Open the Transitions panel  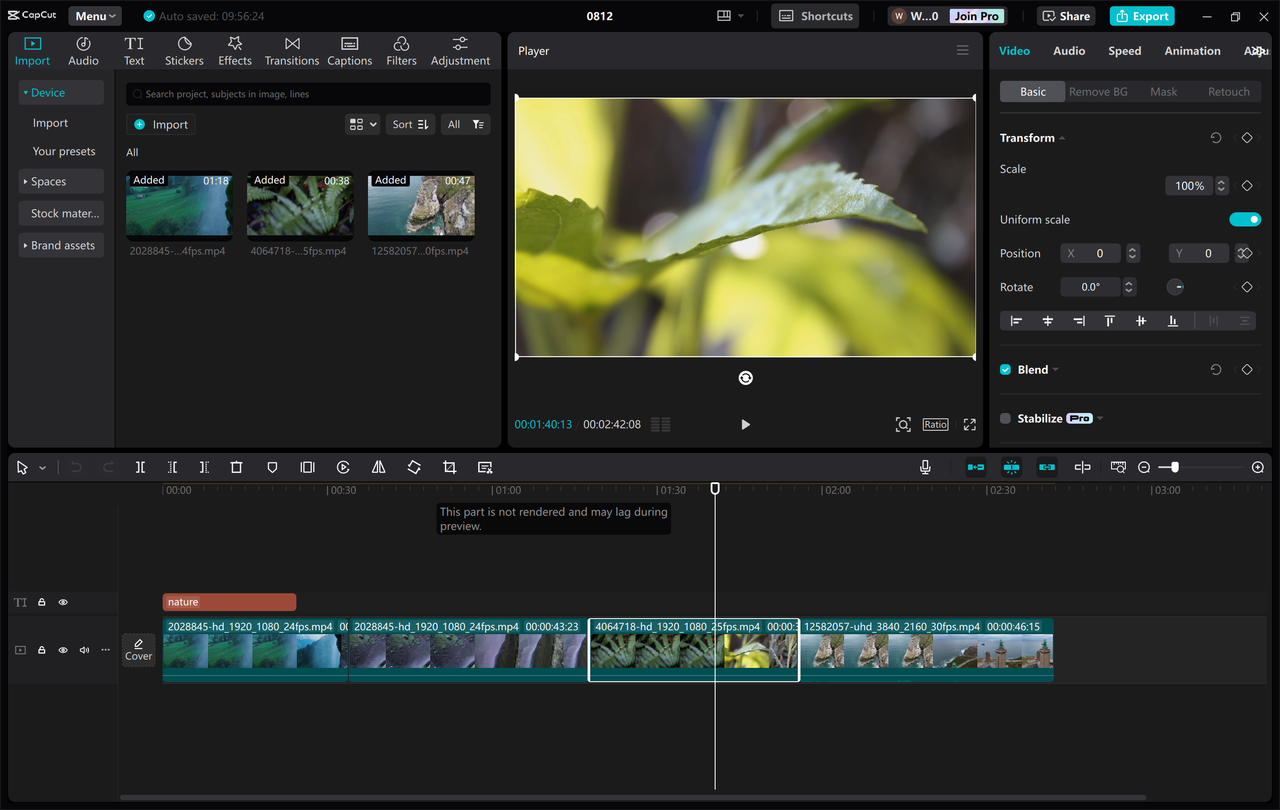click(291, 50)
